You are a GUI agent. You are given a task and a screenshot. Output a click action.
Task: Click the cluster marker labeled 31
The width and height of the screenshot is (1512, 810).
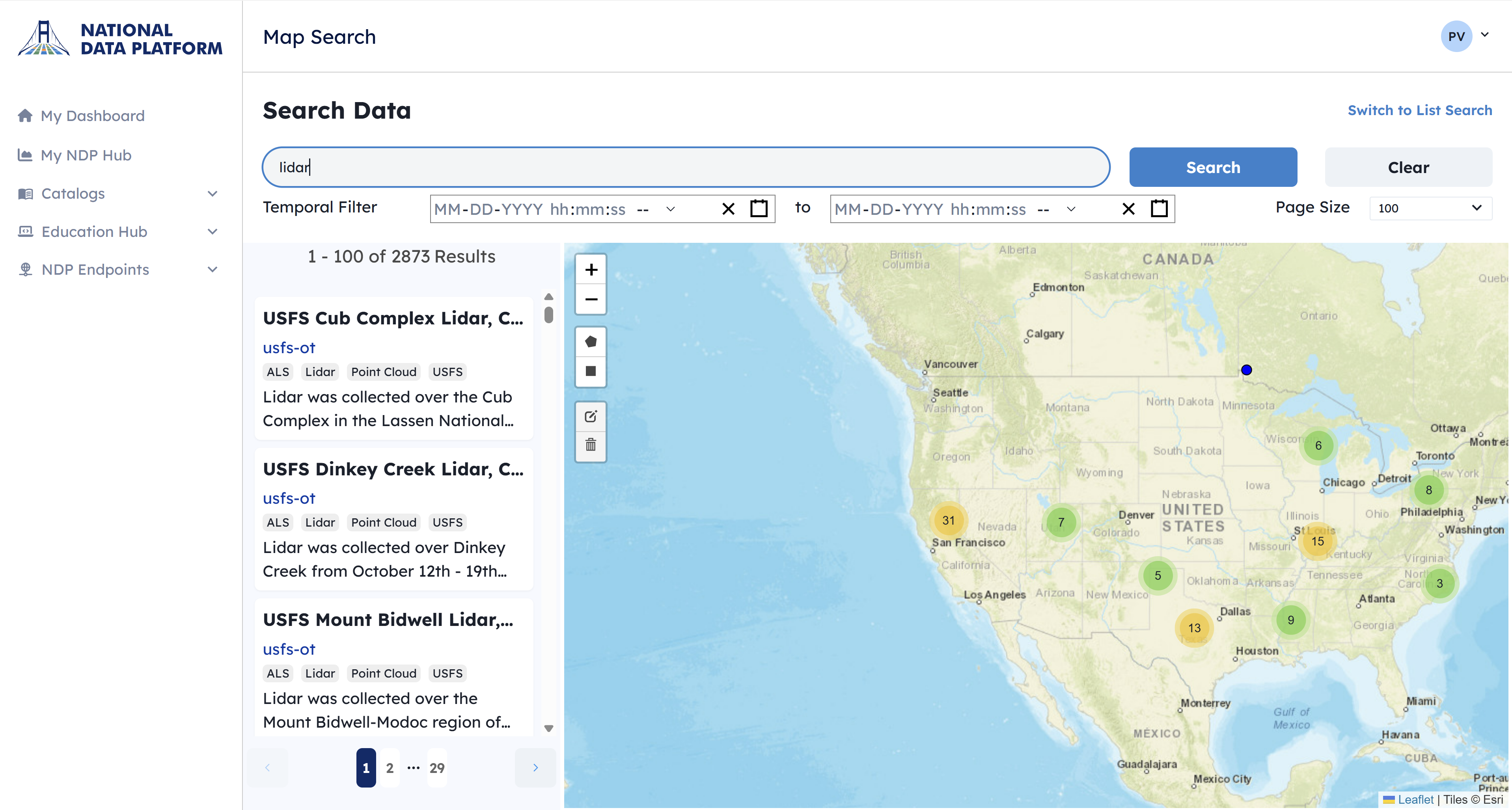click(x=948, y=520)
